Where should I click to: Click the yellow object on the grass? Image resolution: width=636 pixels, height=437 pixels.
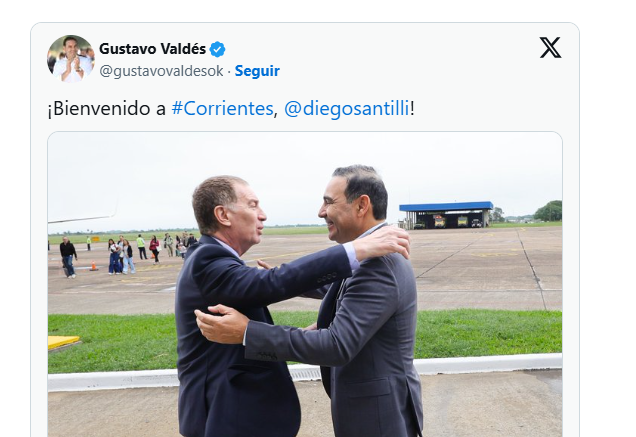click(63, 342)
